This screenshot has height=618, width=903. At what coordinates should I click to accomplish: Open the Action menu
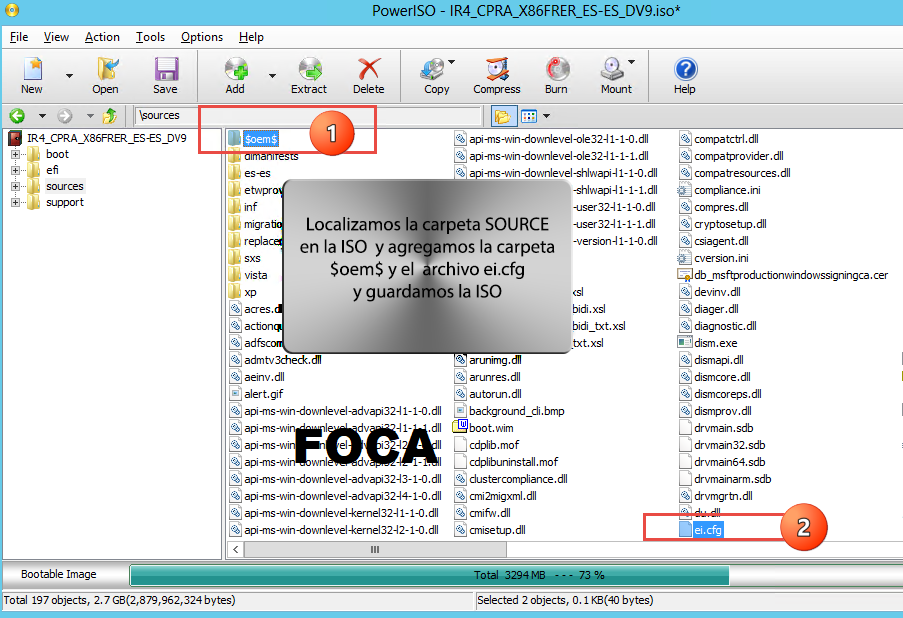tap(102, 37)
